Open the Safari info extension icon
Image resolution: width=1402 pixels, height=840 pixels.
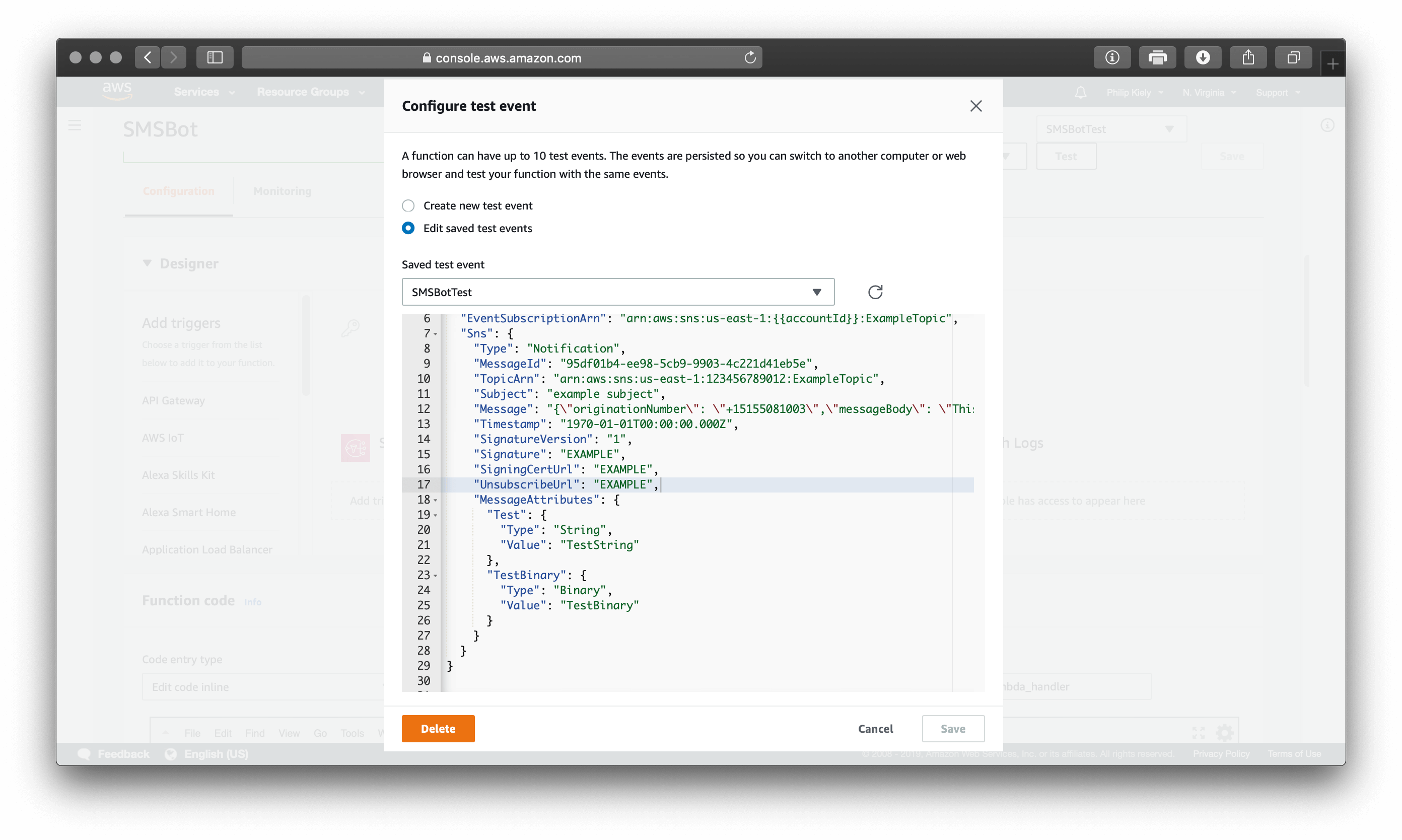[x=1111, y=57]
